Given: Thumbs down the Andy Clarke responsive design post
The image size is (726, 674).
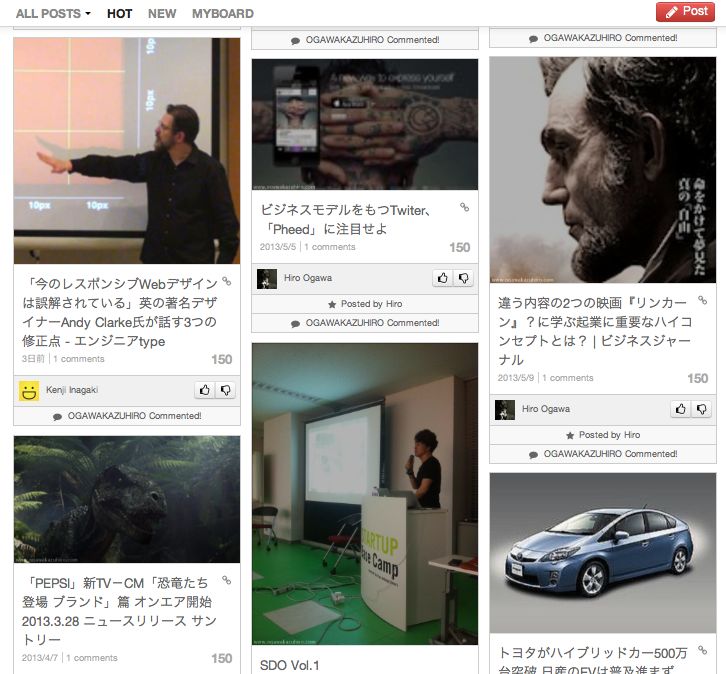Looking at the screenshot, I should (x=225, y=390).
